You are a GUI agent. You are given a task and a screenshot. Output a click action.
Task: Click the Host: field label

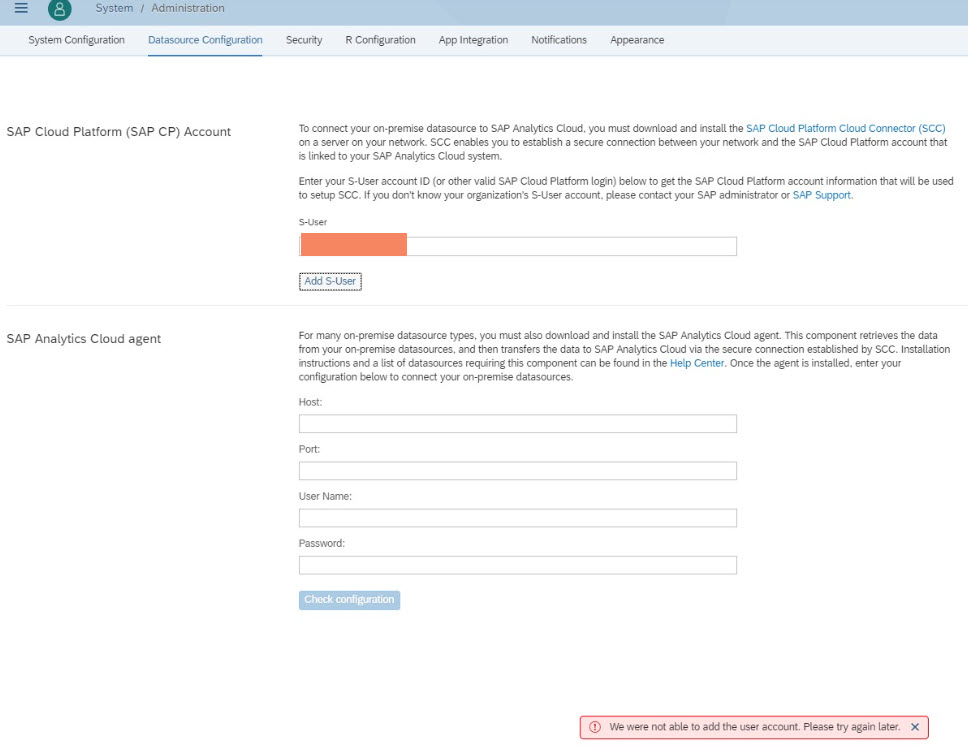click(x=311, y=402)
